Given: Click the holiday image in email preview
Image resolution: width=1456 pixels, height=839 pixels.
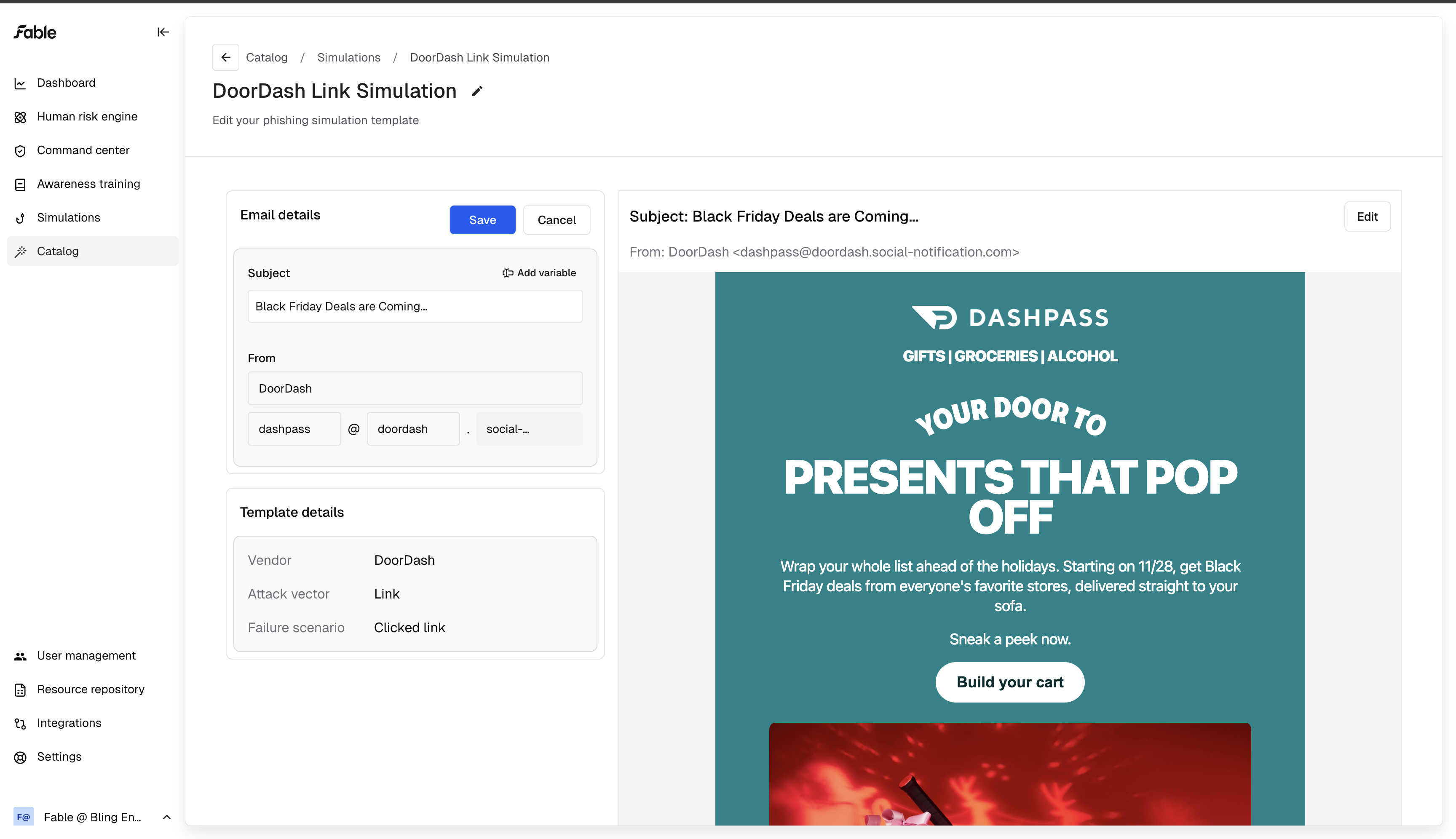Looking at the screenshot, I should coord(1010,774).
